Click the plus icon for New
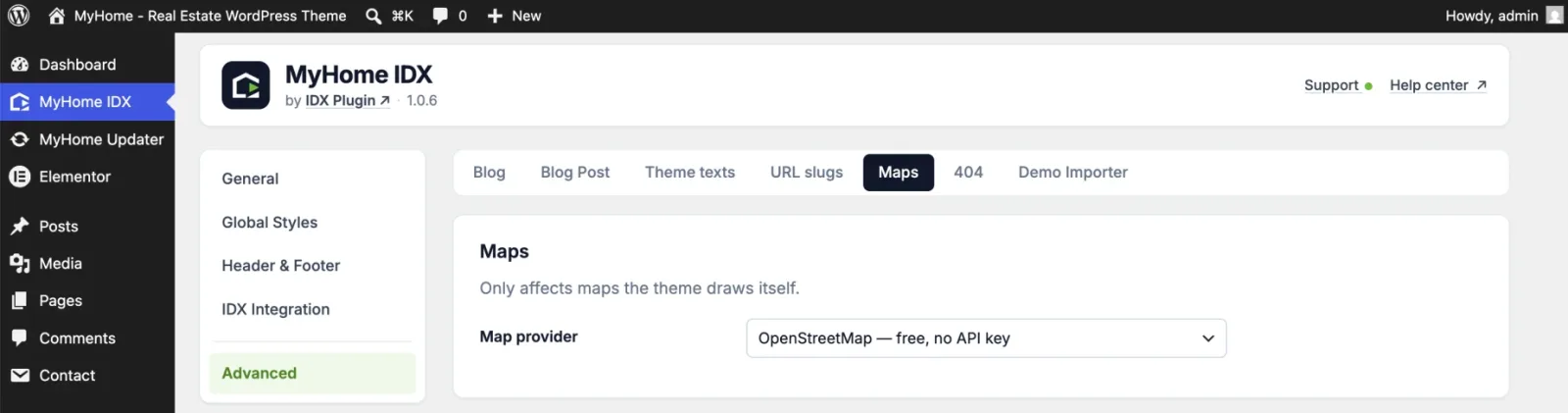Screen dimensions: 1568x413 pyautogui.click(x=495, y=16)
